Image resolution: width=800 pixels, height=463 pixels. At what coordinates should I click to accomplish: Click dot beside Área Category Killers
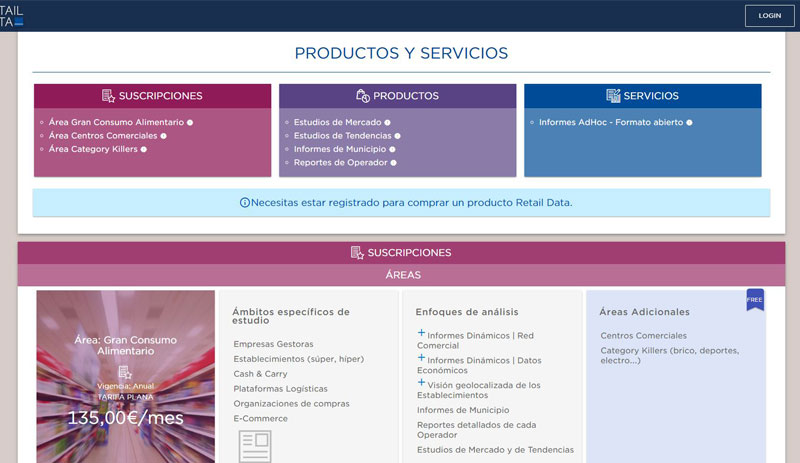tap(144, 149)
